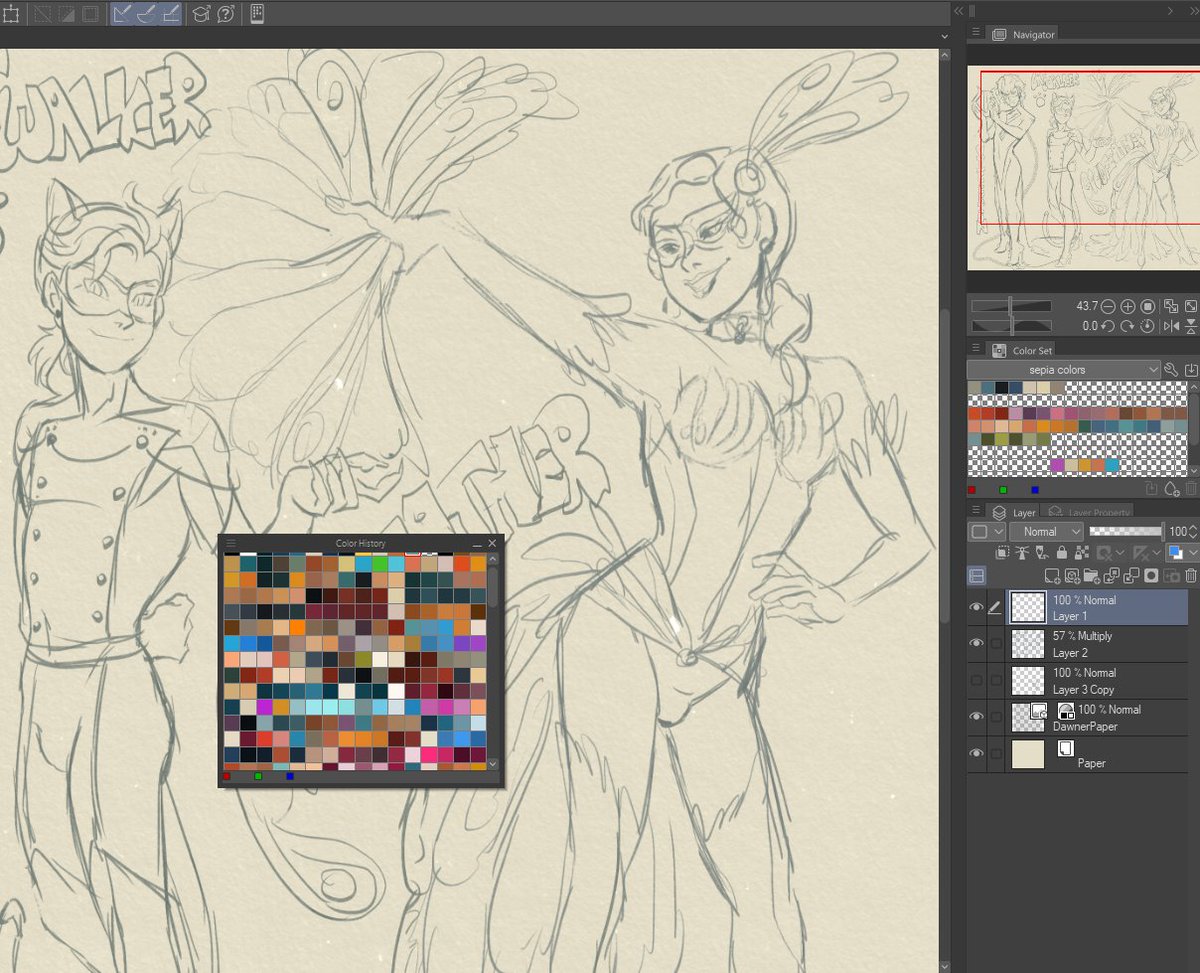This screenshot has height=973, width=1200.
Task: Open the support question mark icon
Action: [226, 14]
